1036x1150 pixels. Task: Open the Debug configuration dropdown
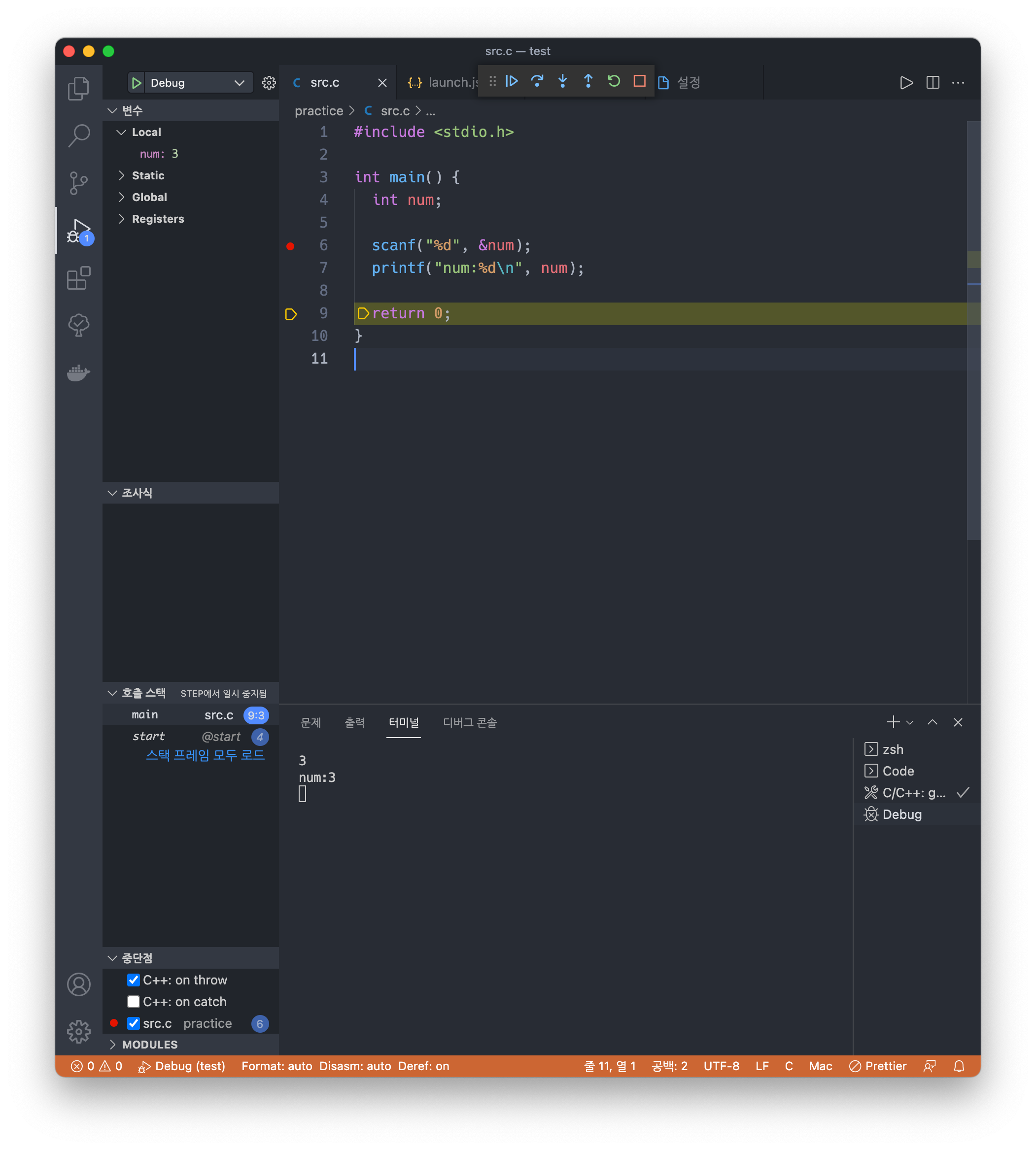[198, 83]
